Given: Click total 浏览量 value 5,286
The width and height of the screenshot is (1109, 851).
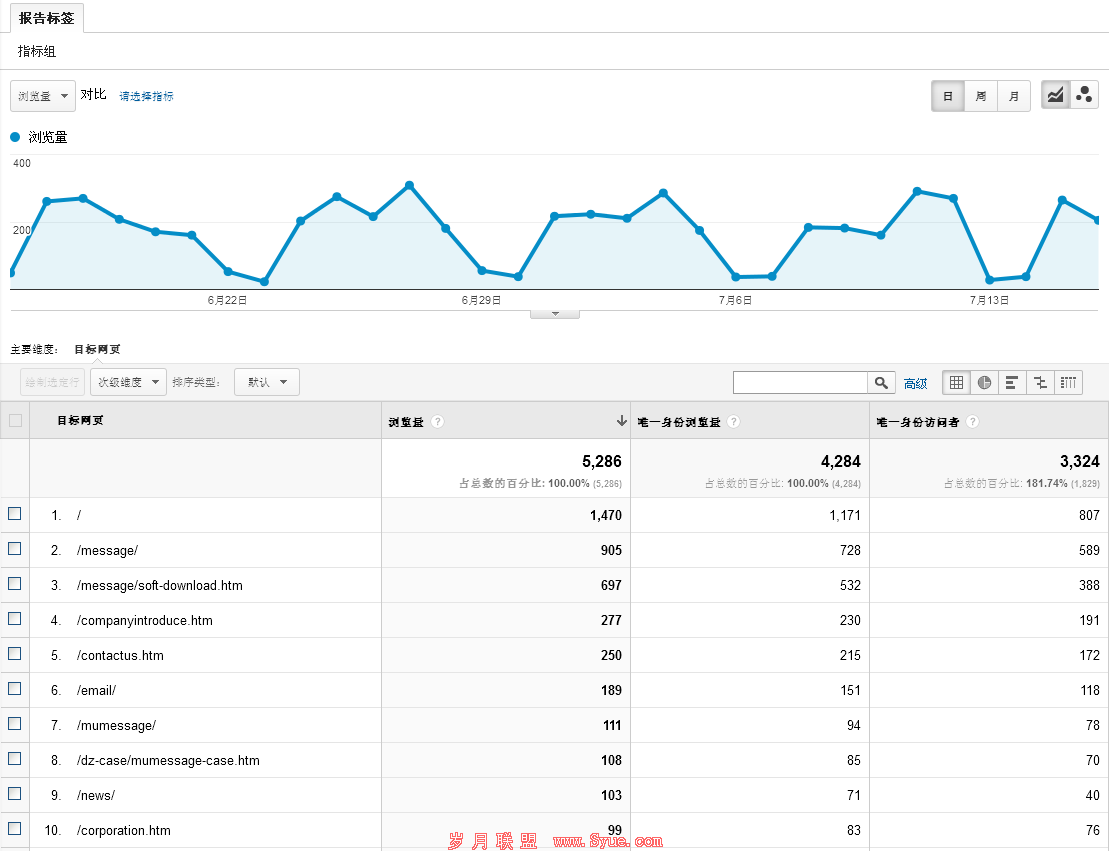Looking at the screenshot, I should pyautogui.click(x=601, y=462).
